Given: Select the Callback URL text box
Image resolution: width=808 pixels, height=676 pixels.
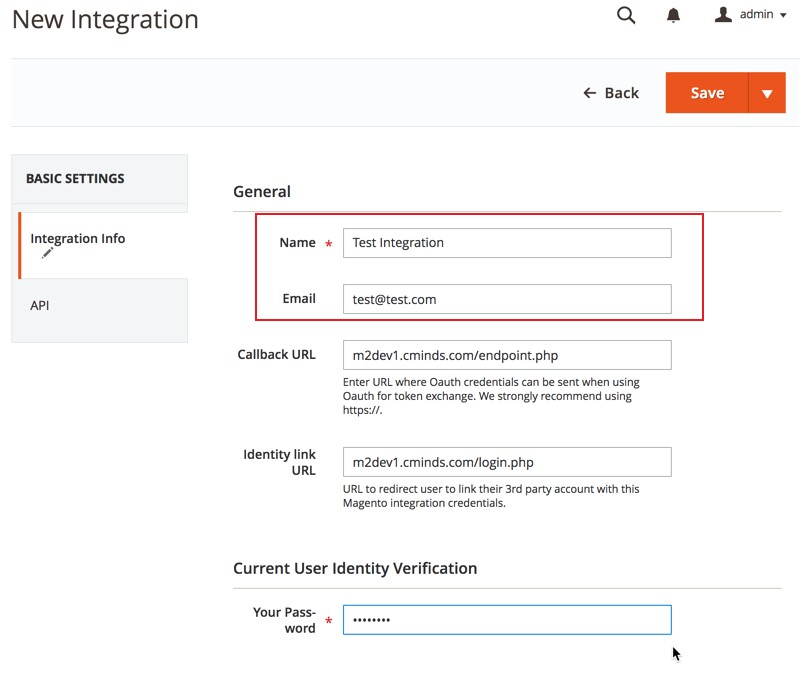Looking at the screenshot, I should point(506,355).
